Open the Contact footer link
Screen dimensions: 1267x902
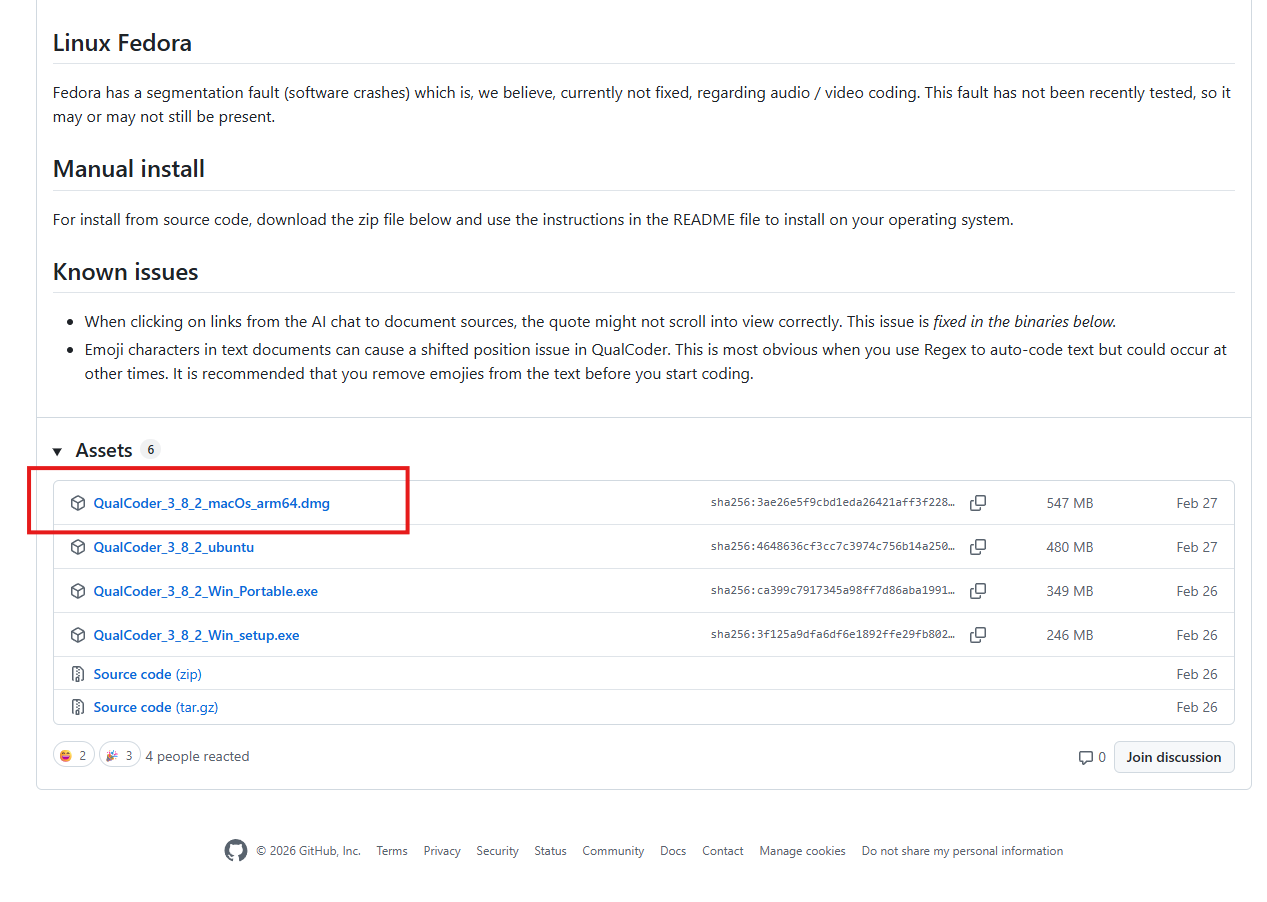click(x=723, y=851)
